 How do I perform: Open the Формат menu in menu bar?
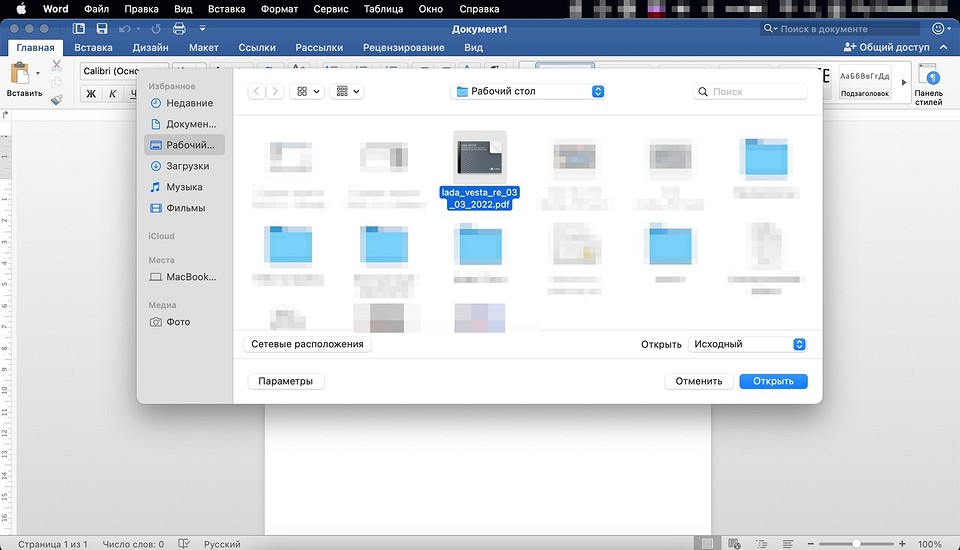point(278,9)
